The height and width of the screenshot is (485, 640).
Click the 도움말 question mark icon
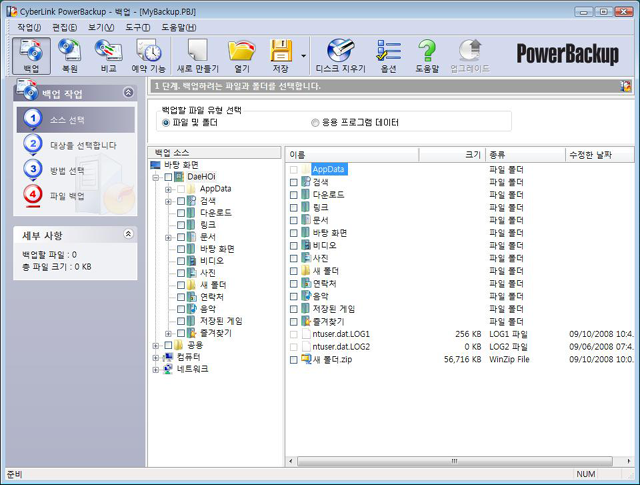427,56
